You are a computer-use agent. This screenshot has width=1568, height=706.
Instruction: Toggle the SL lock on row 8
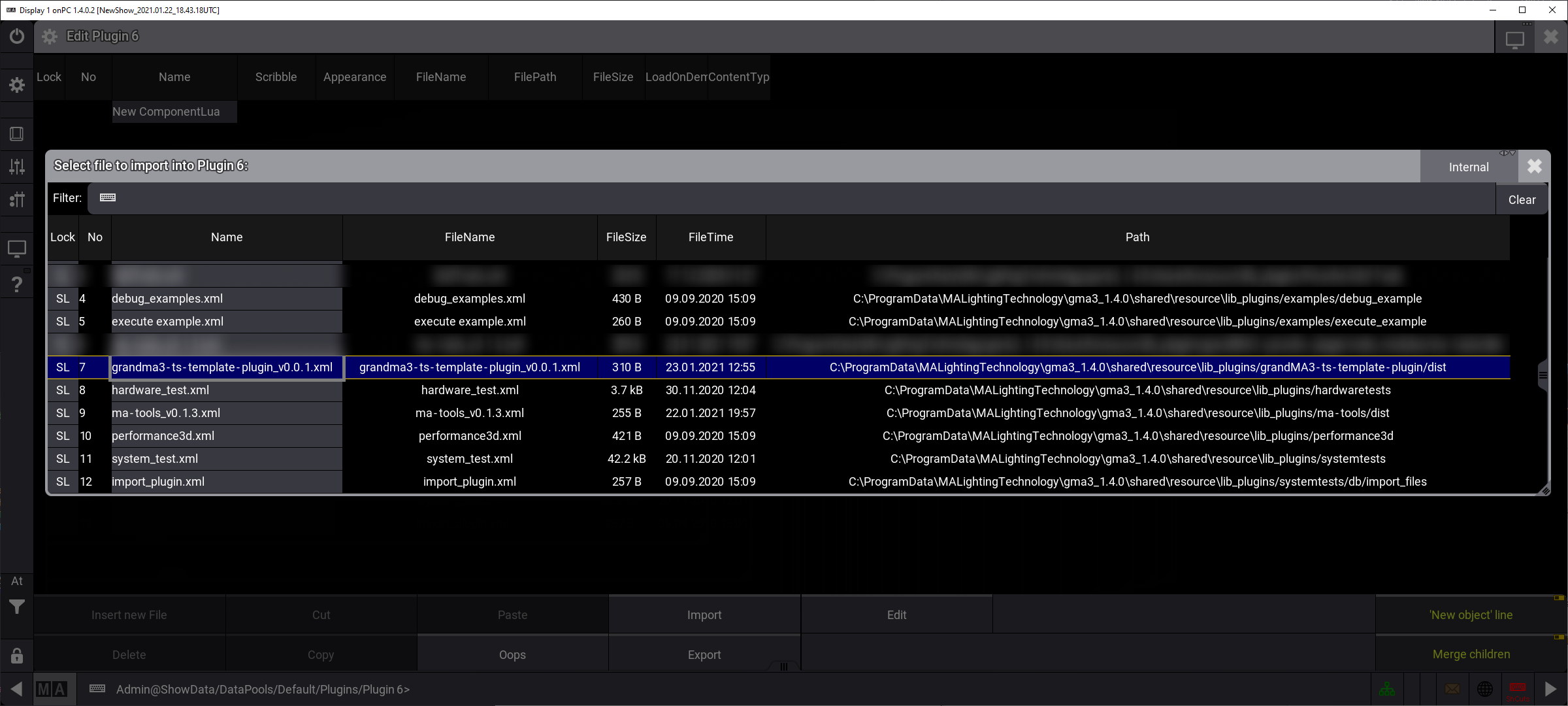pos(62,390)
